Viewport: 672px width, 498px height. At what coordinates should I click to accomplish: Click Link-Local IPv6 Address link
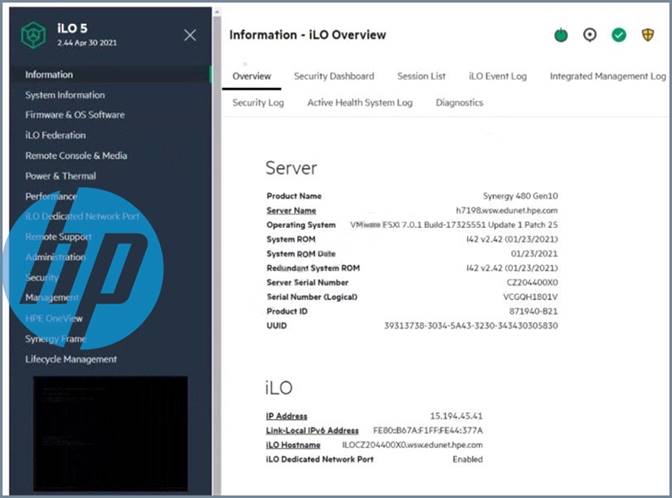312,430
